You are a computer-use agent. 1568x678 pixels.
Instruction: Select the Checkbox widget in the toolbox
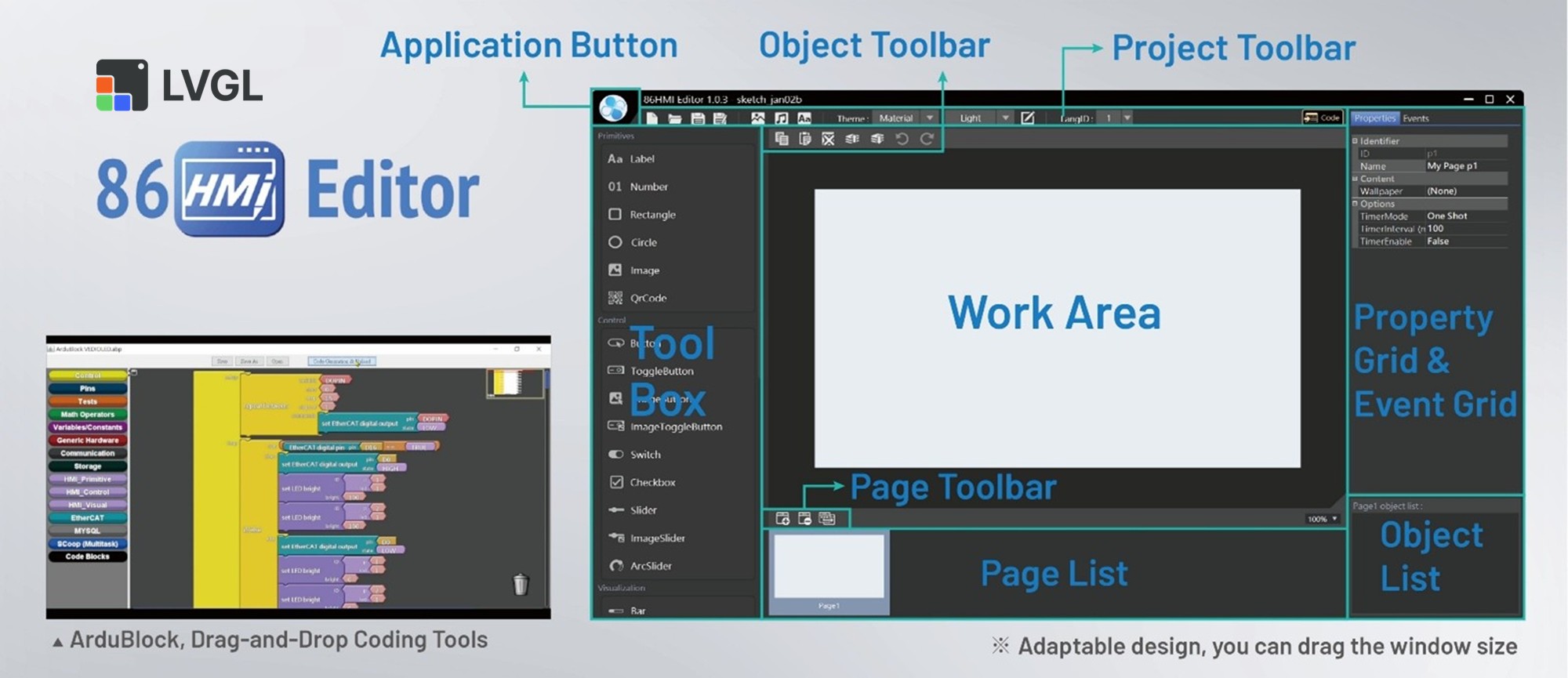652,482
